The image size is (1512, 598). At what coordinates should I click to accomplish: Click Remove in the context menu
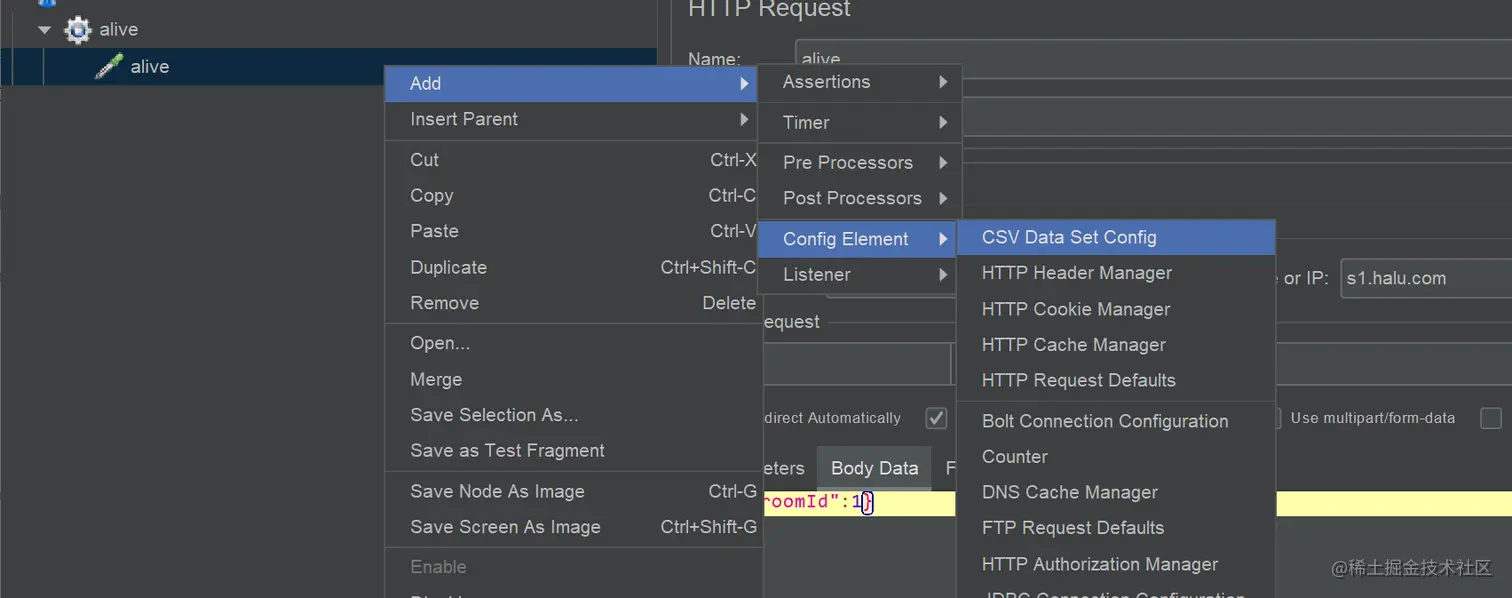click(444, 303)
